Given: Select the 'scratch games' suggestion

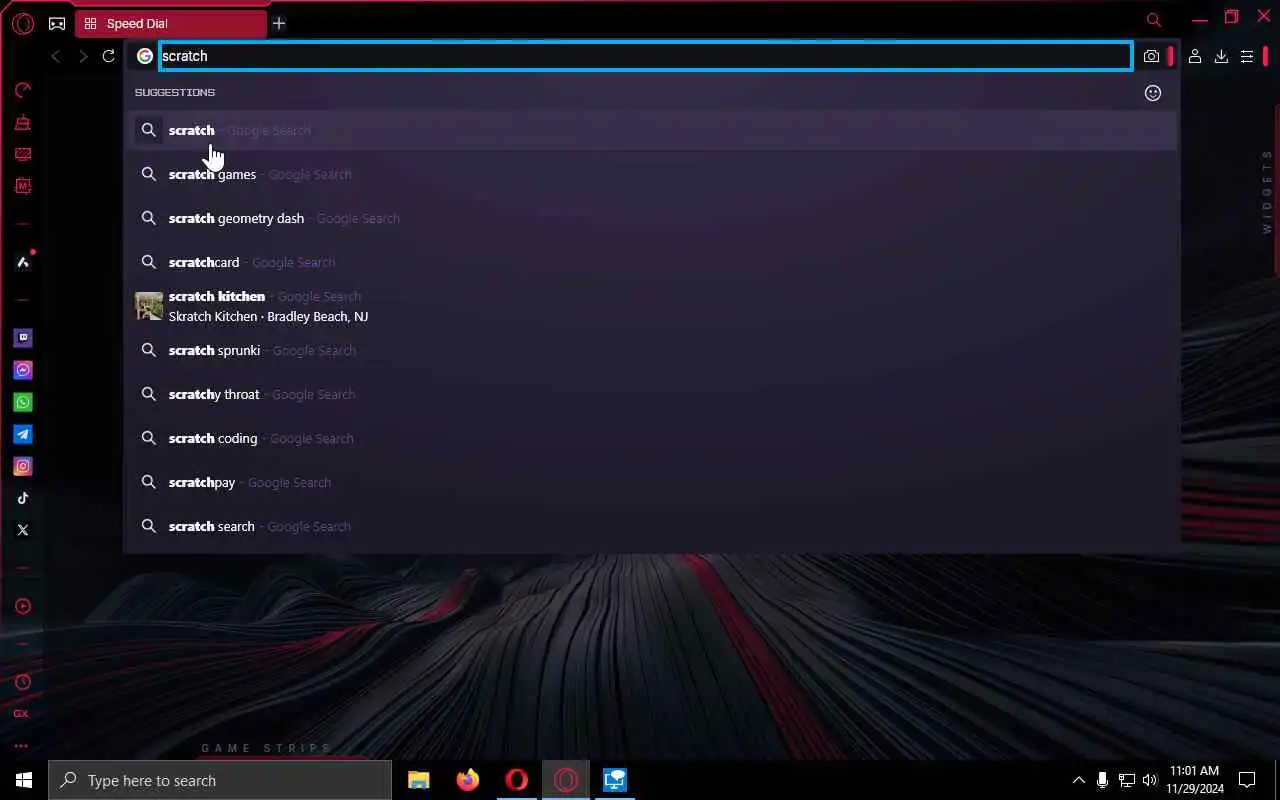Looking at the screenshot, I should coord(653,174).
